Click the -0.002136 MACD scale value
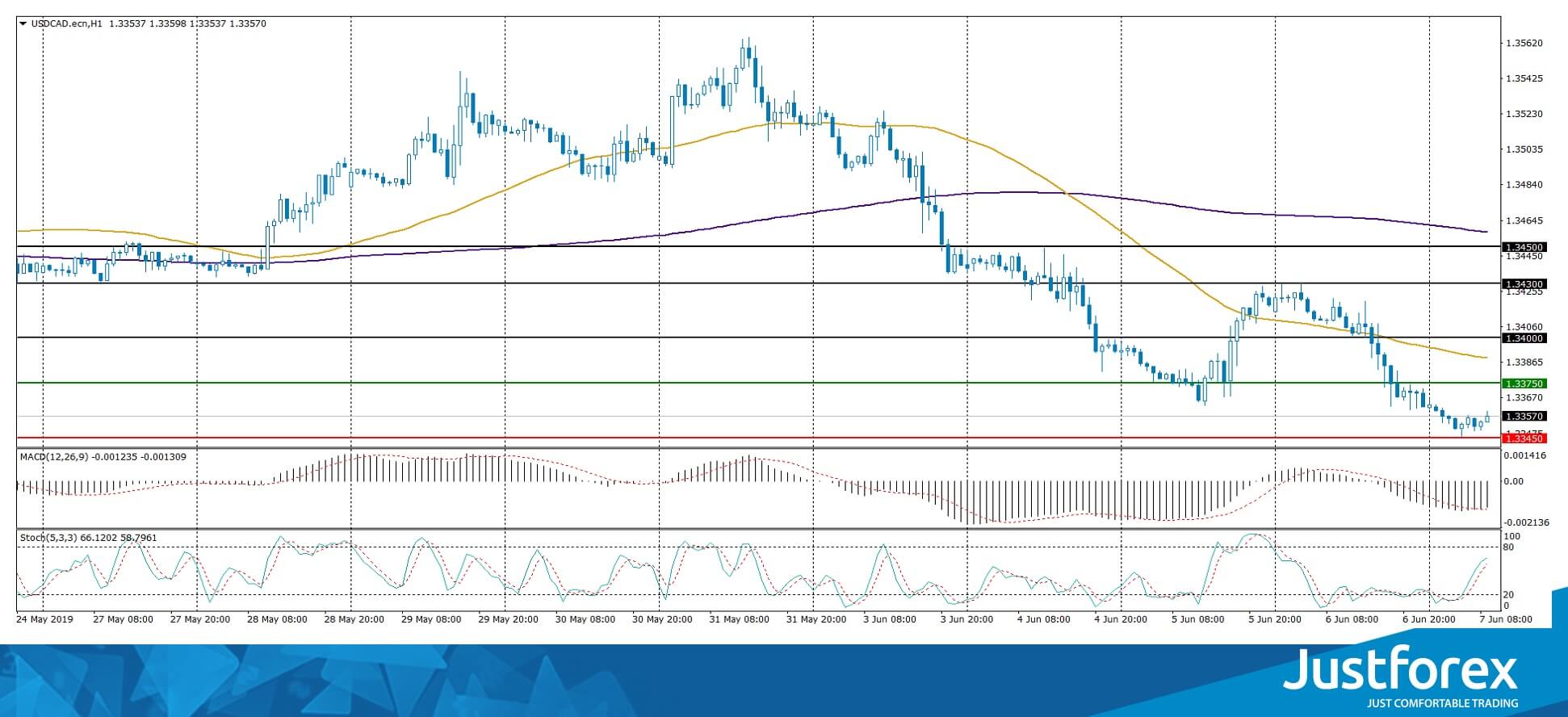The width and height of the screenshot is (1568, 717). point(1525,522)
